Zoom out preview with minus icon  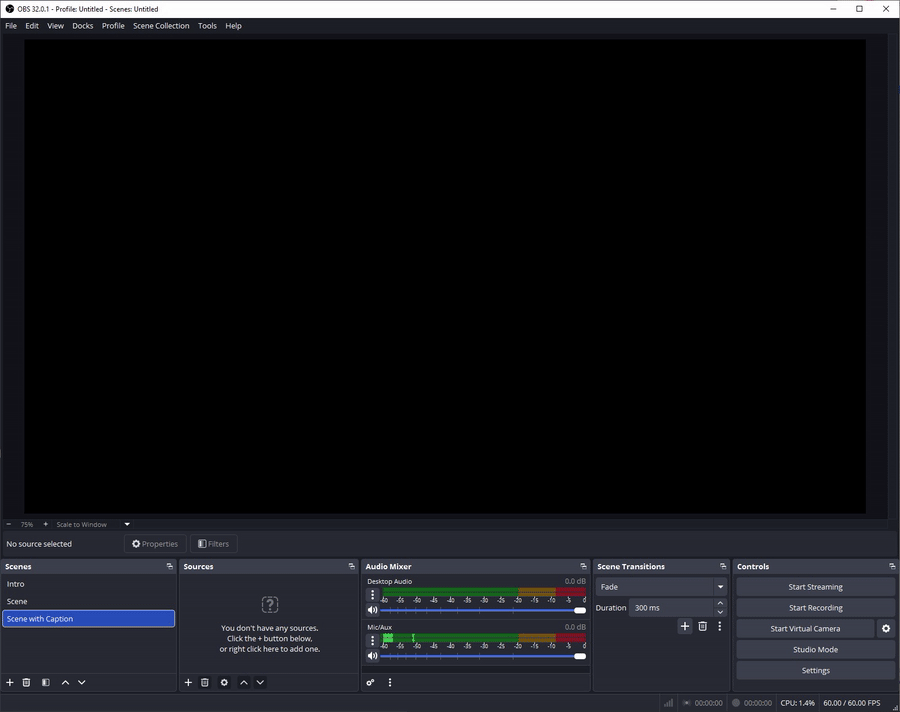pos(9,524)
